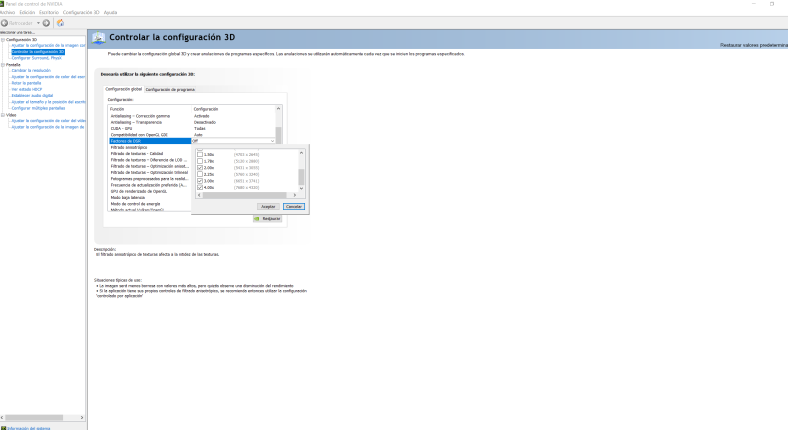Click the NVIDIA logo in title bar
788x430 pixels.
pyautogui.click(x=2, y=4)
